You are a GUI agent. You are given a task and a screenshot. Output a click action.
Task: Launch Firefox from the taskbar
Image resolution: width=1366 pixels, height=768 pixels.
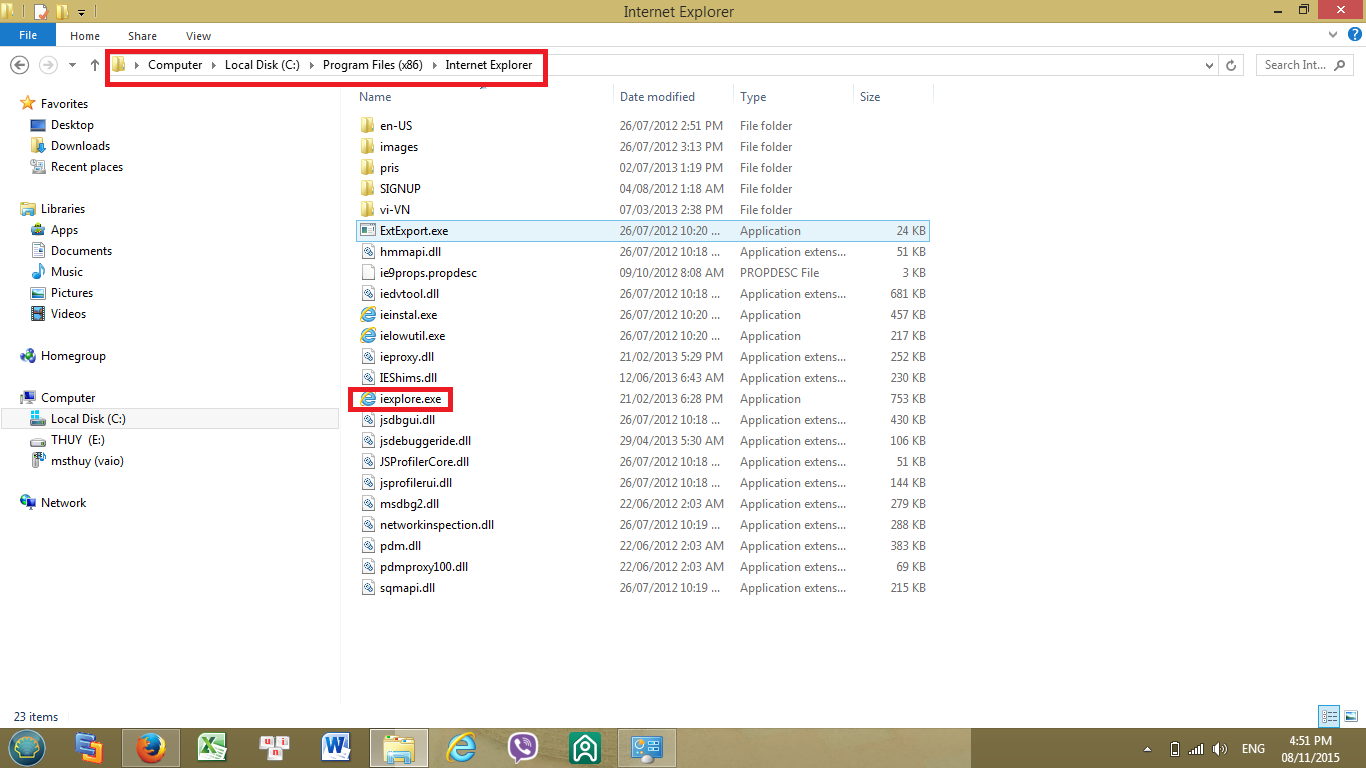click(x=150, y=747)
